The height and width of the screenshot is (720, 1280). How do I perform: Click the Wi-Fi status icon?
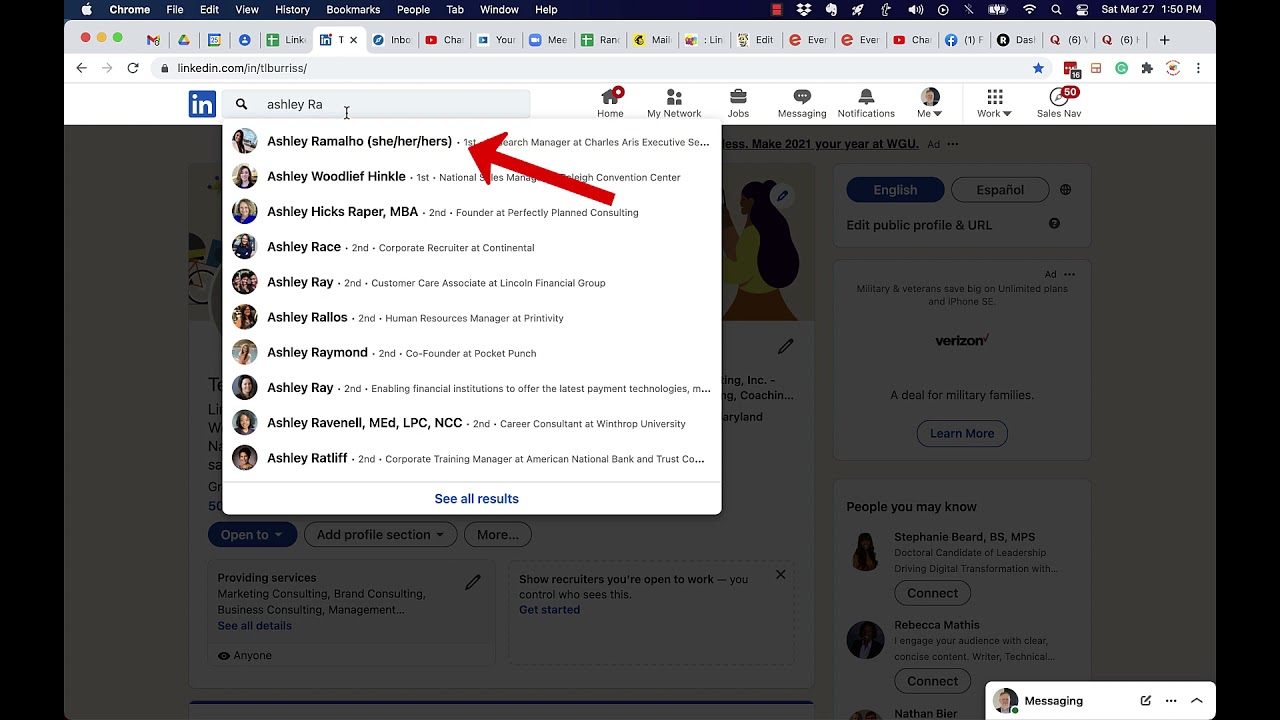tap(1030, 9)
